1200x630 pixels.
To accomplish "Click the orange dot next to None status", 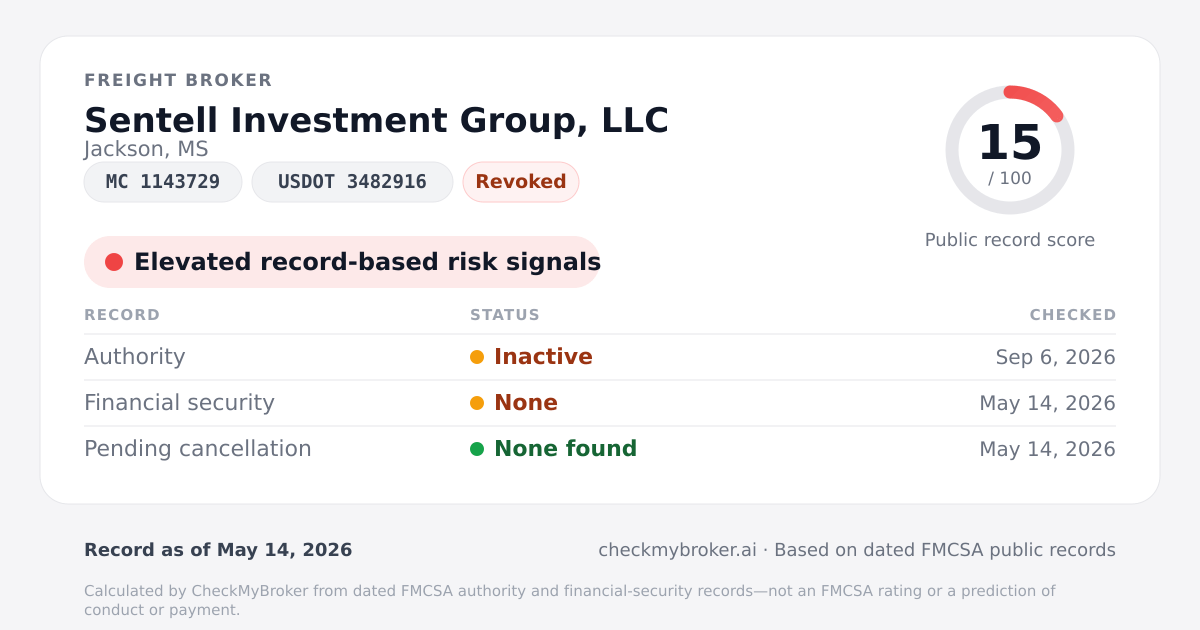I will [477, 403].
